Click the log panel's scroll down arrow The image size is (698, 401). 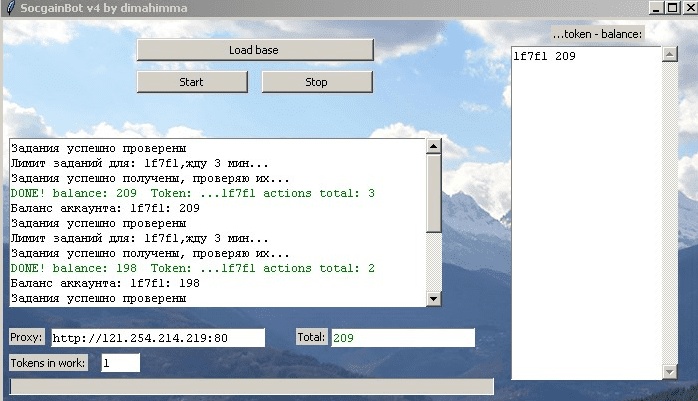coord(433,298)
